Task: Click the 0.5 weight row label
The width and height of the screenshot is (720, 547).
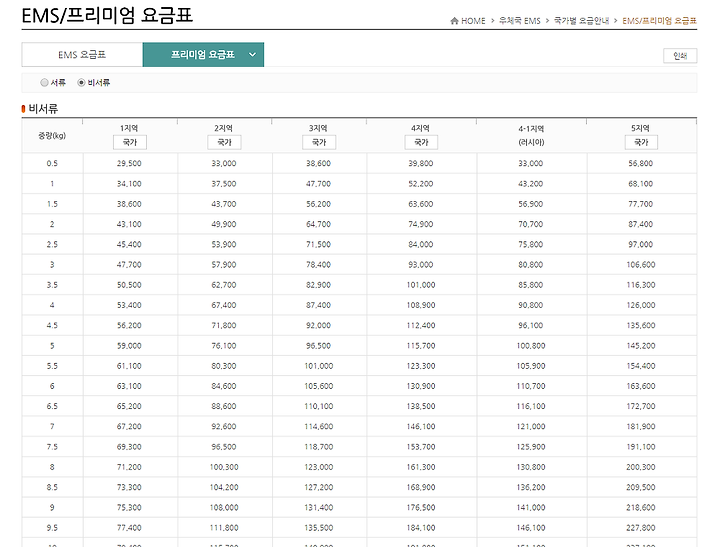Action: click(52, 164)
